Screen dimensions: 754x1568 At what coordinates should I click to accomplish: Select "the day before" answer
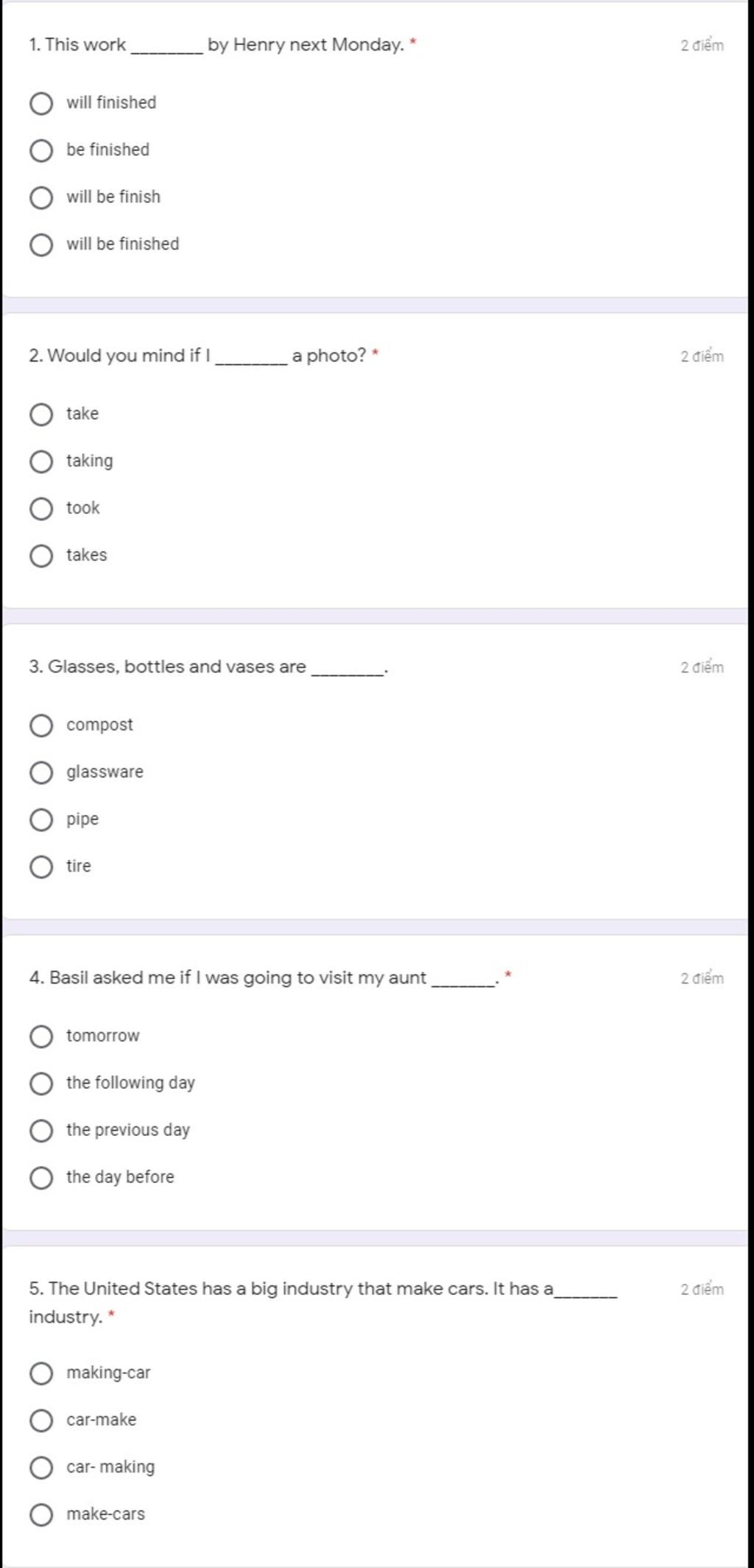pos(41,1178)
